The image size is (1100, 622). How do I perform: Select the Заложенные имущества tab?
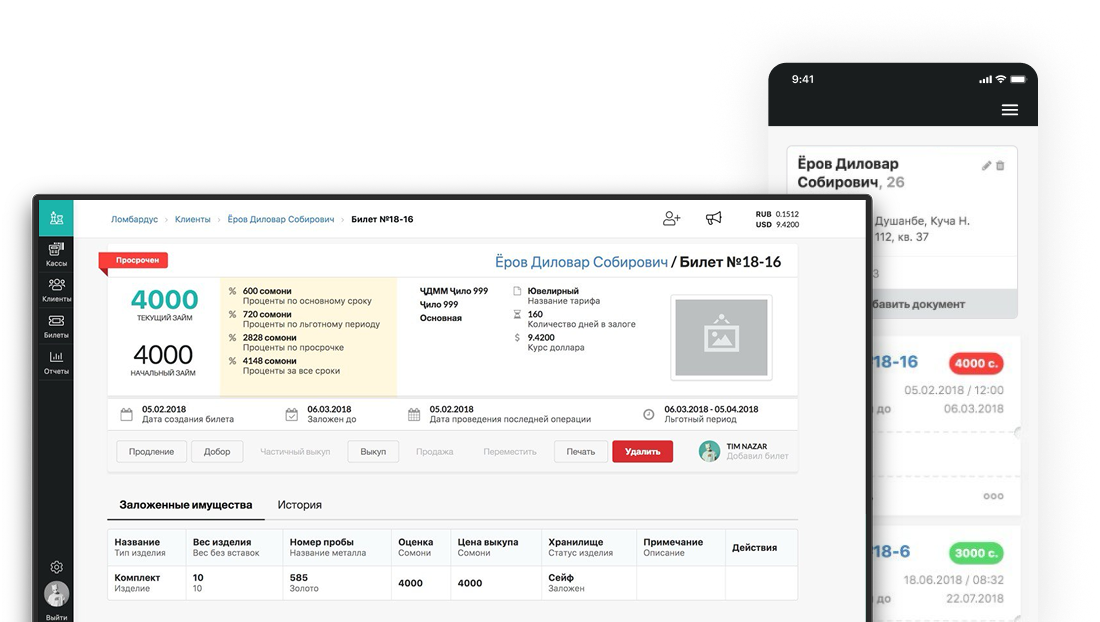click(187, 505)
